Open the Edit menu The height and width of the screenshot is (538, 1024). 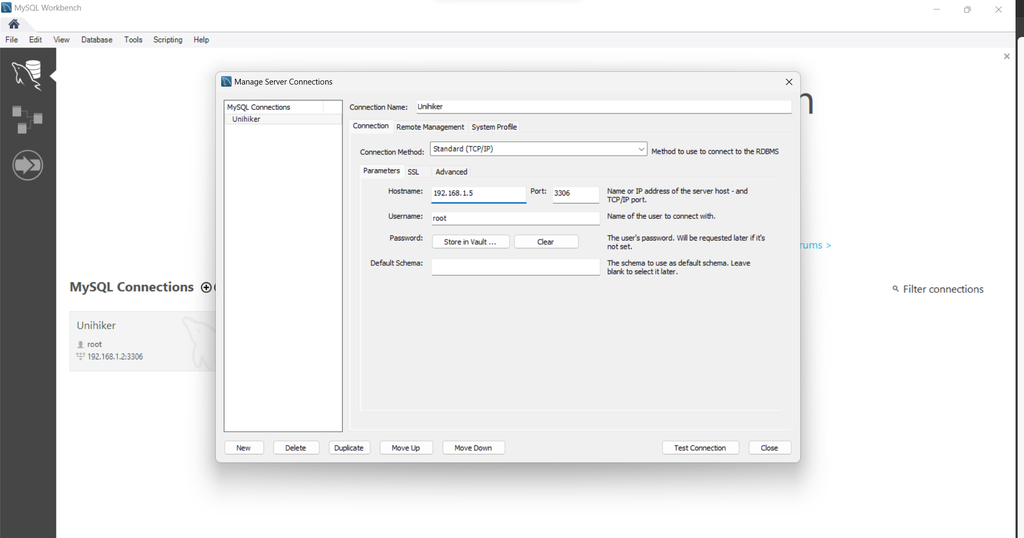(x=35, y=40)
